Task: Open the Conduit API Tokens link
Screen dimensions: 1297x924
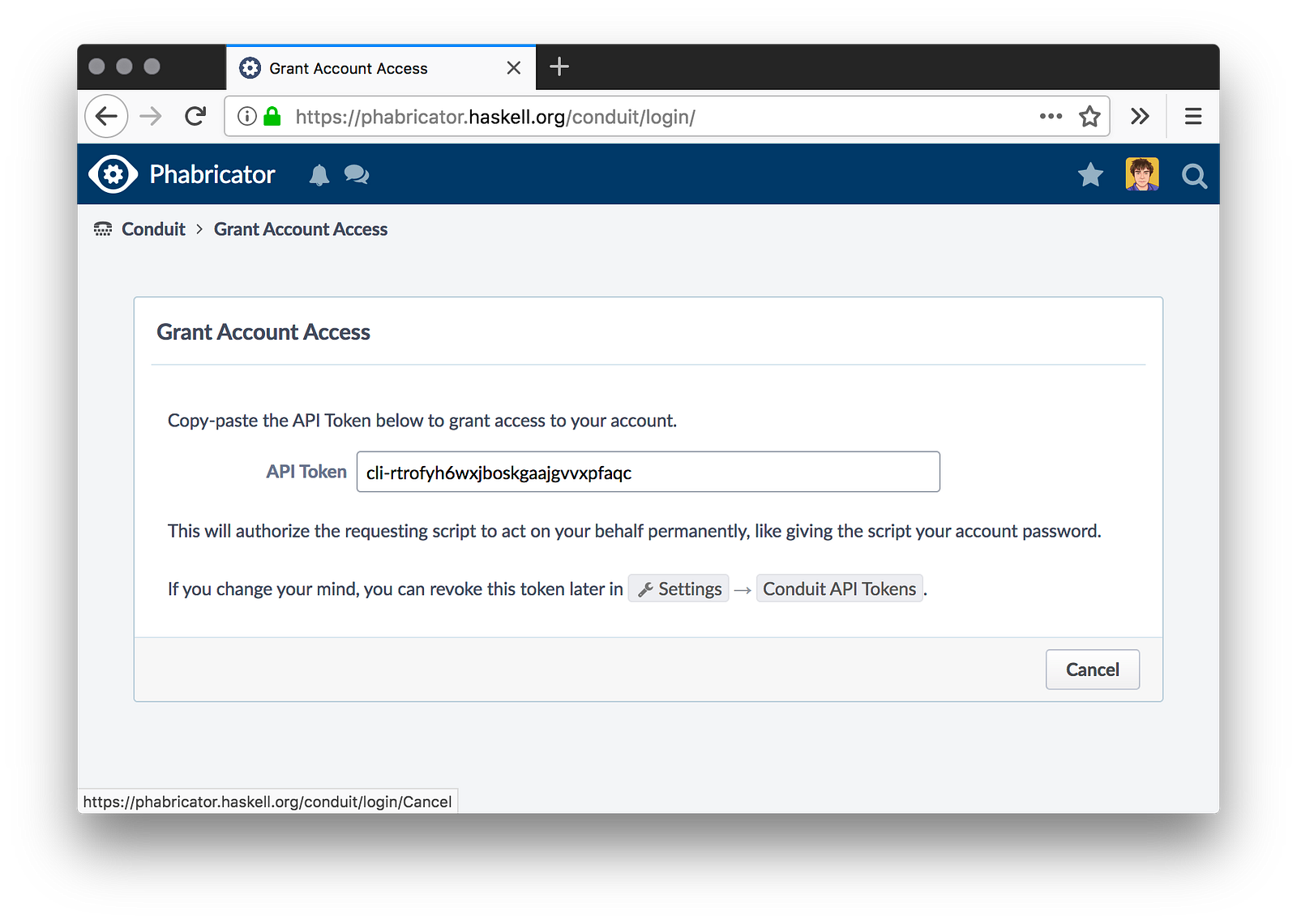Action: tap(840, 588)
